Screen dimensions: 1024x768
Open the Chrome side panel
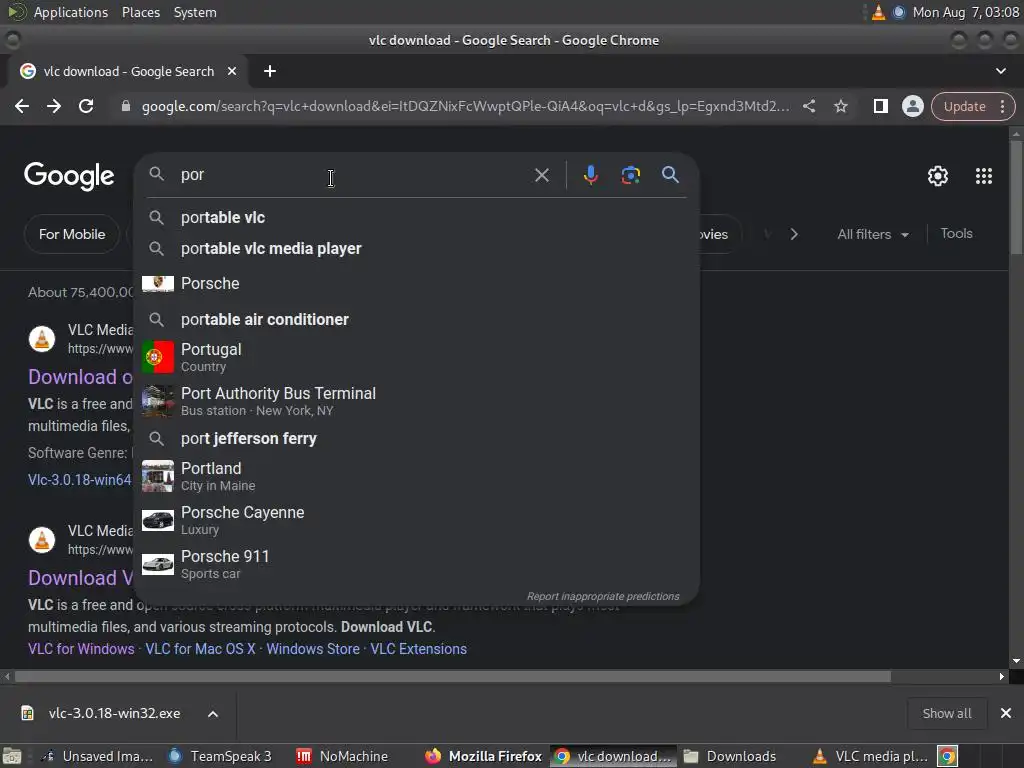coord(880,106)
